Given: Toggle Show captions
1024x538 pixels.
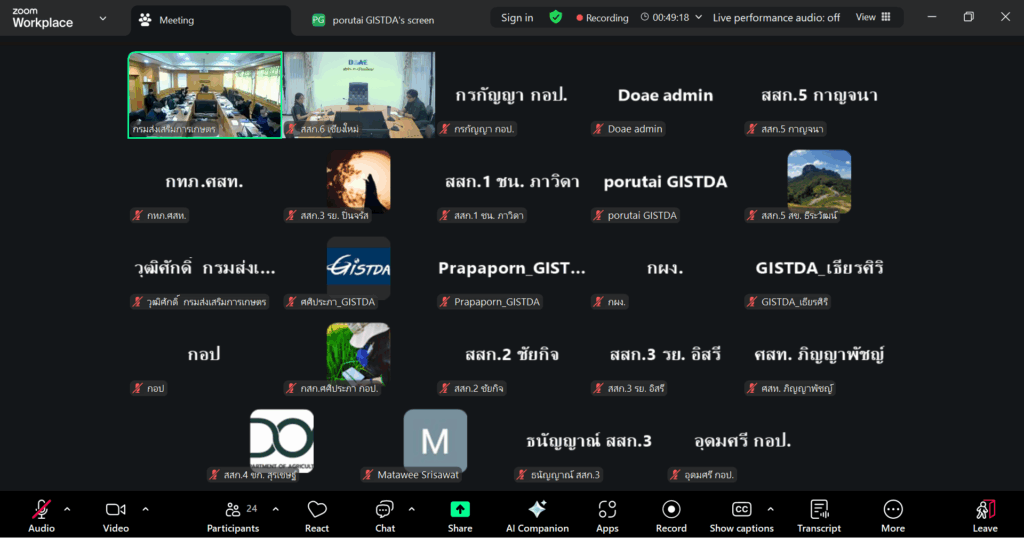Looking at the screenshot, I should tap(741, 515).
